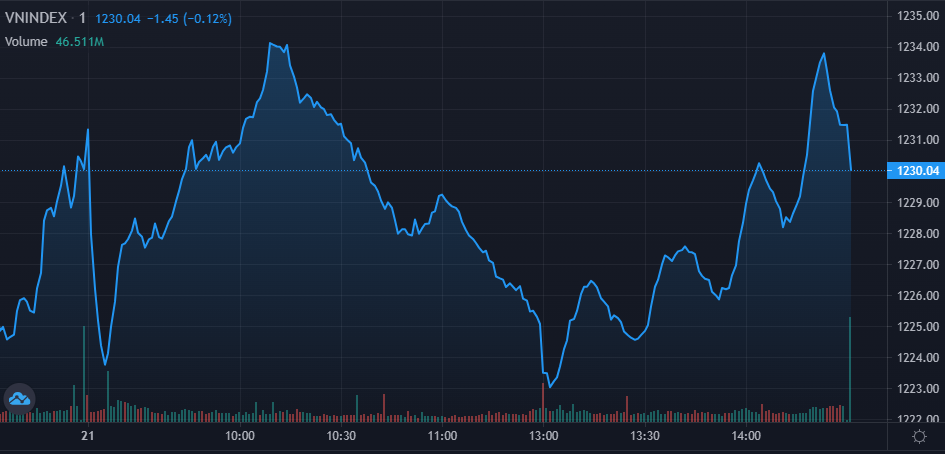Click the 10:00 time axis label
Image resolution: width=945 pixels, height=454 pixels.
[x=240, y=436]
